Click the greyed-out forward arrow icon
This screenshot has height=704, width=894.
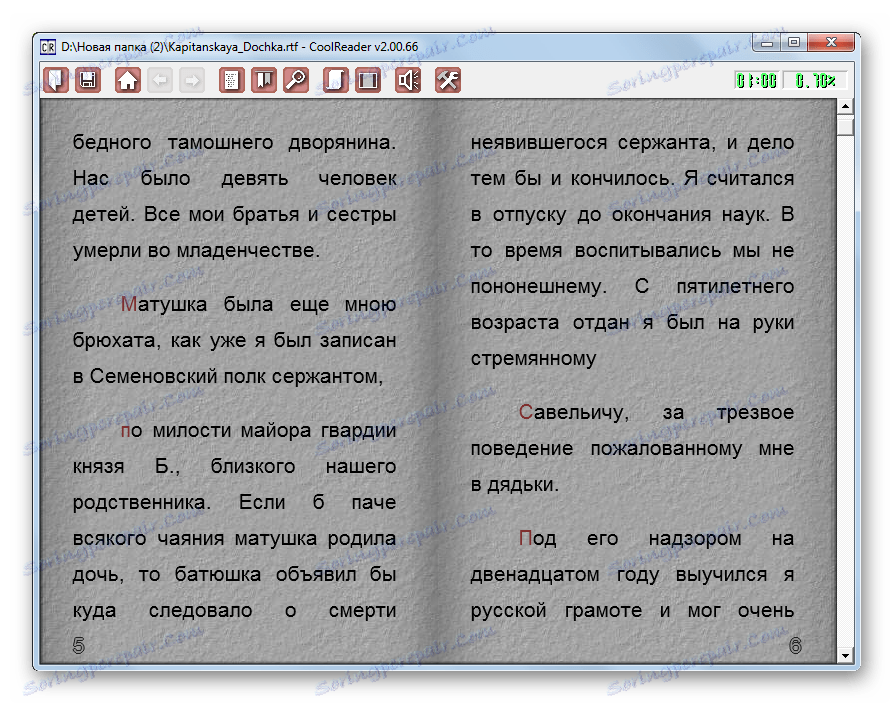point(192,80)
